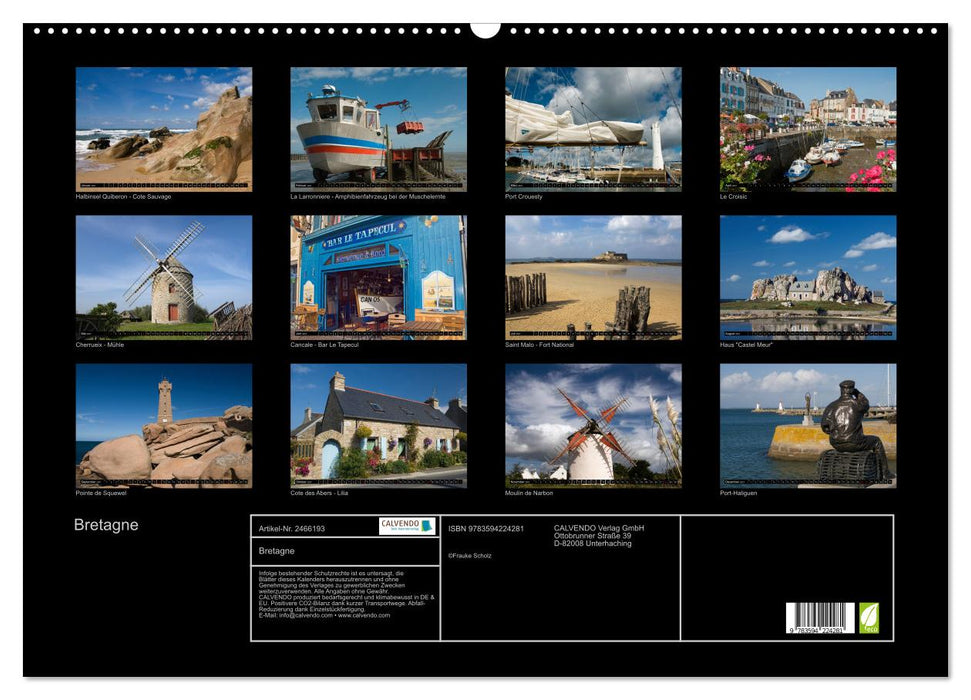Click the caption 'Pointe de Squewel'

pos(101,493)
